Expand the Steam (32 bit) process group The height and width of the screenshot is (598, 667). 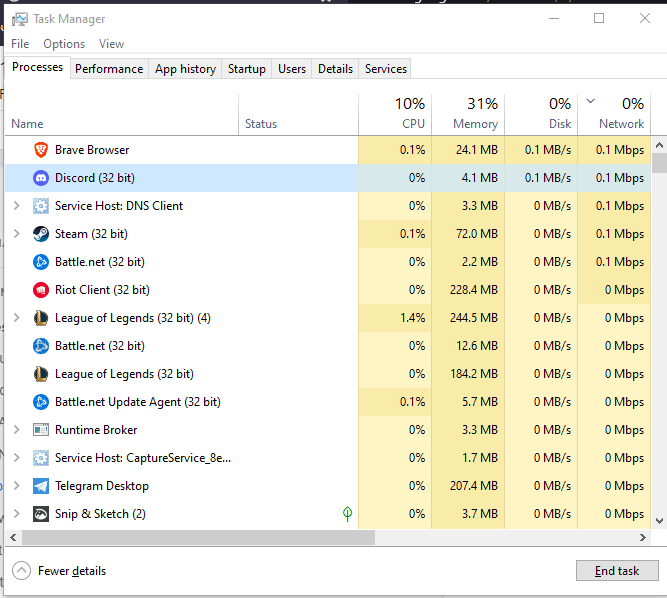17,234
